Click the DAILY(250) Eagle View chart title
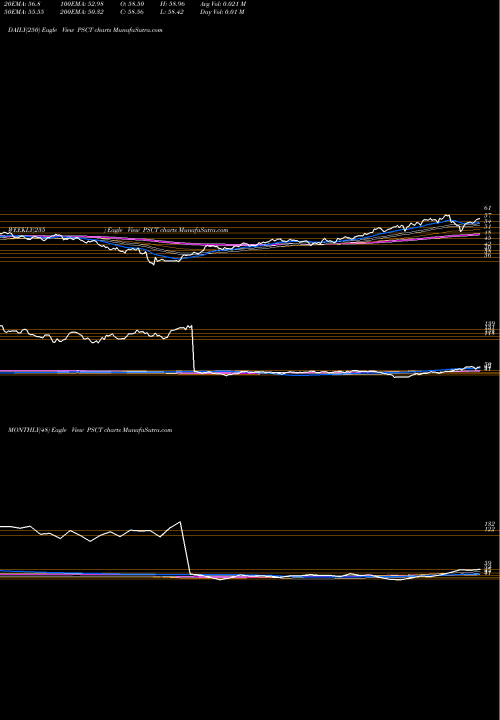Viewport: 500px width, 720px height. (x=85, y=30)
